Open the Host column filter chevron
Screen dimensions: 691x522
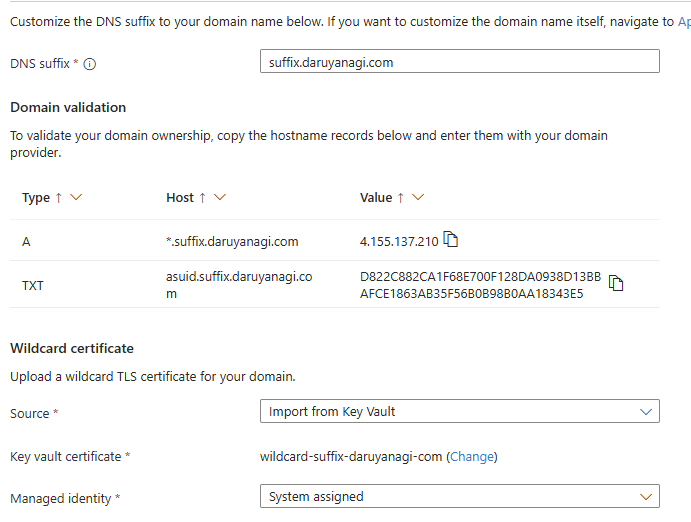coord(220,197)
